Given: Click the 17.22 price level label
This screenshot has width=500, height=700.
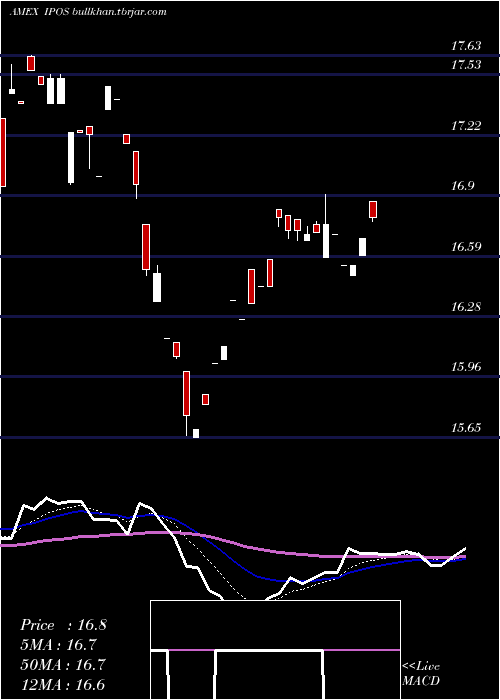Looking at the screenshot, I should 466,126.
